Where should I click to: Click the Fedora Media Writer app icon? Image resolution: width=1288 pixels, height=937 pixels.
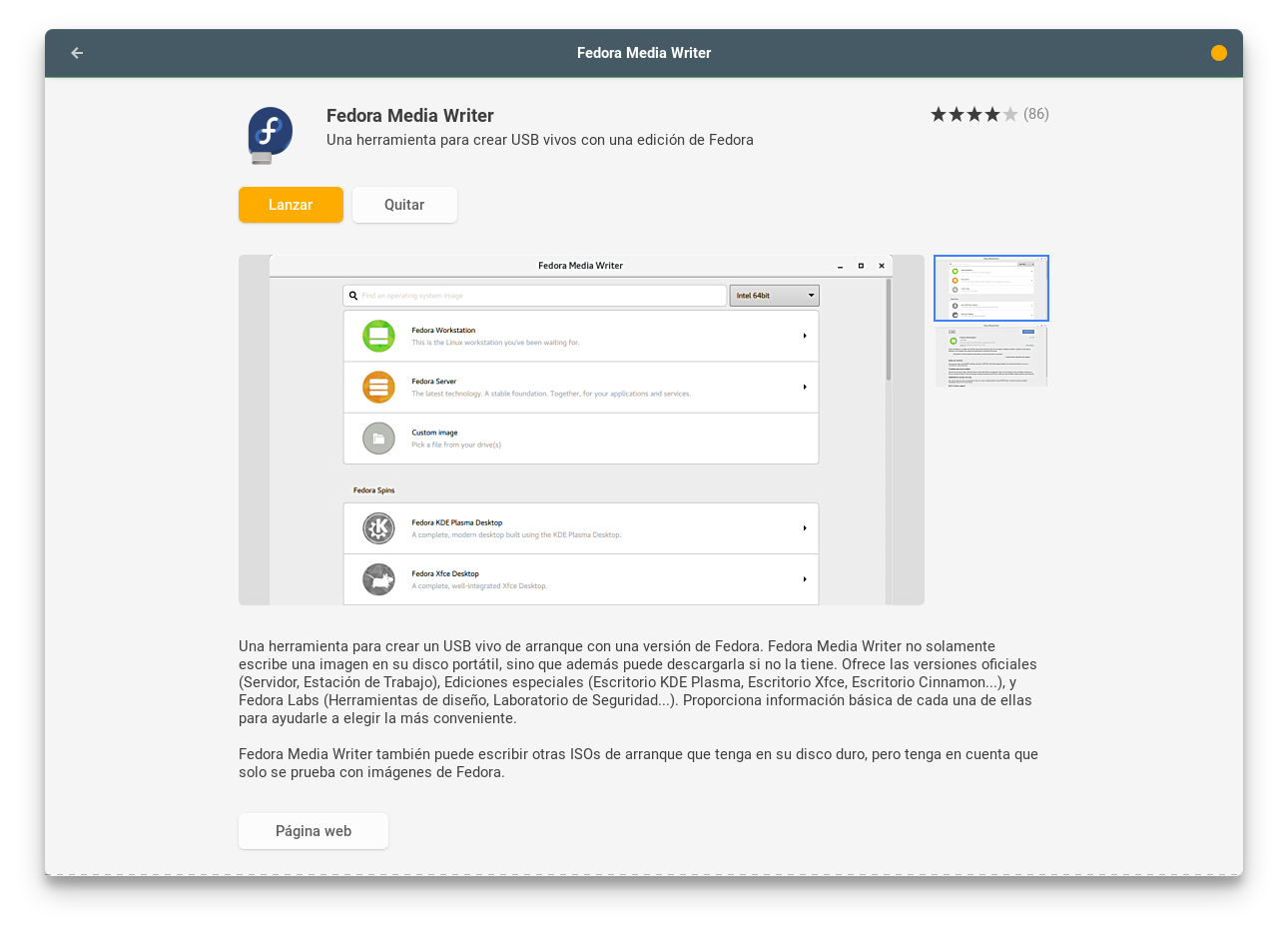coord(271,135)
